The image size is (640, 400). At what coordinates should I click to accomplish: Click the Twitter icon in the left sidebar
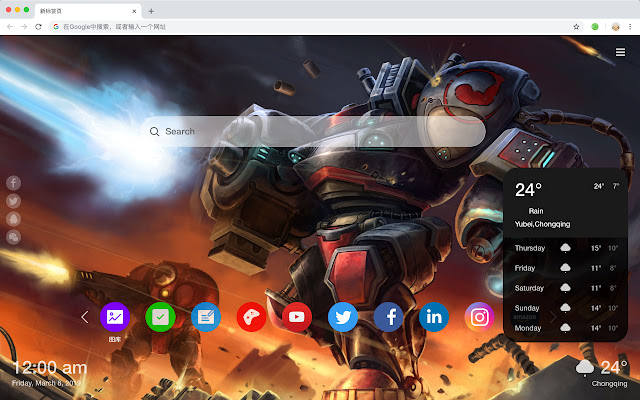13,201
